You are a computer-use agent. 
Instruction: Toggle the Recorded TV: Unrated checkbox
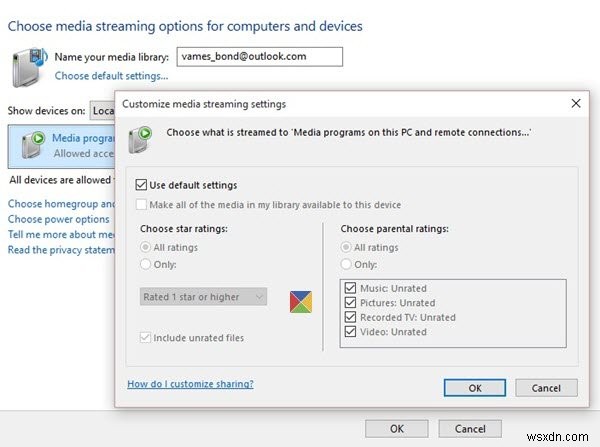pyautogui.click(x=349, y=317)
